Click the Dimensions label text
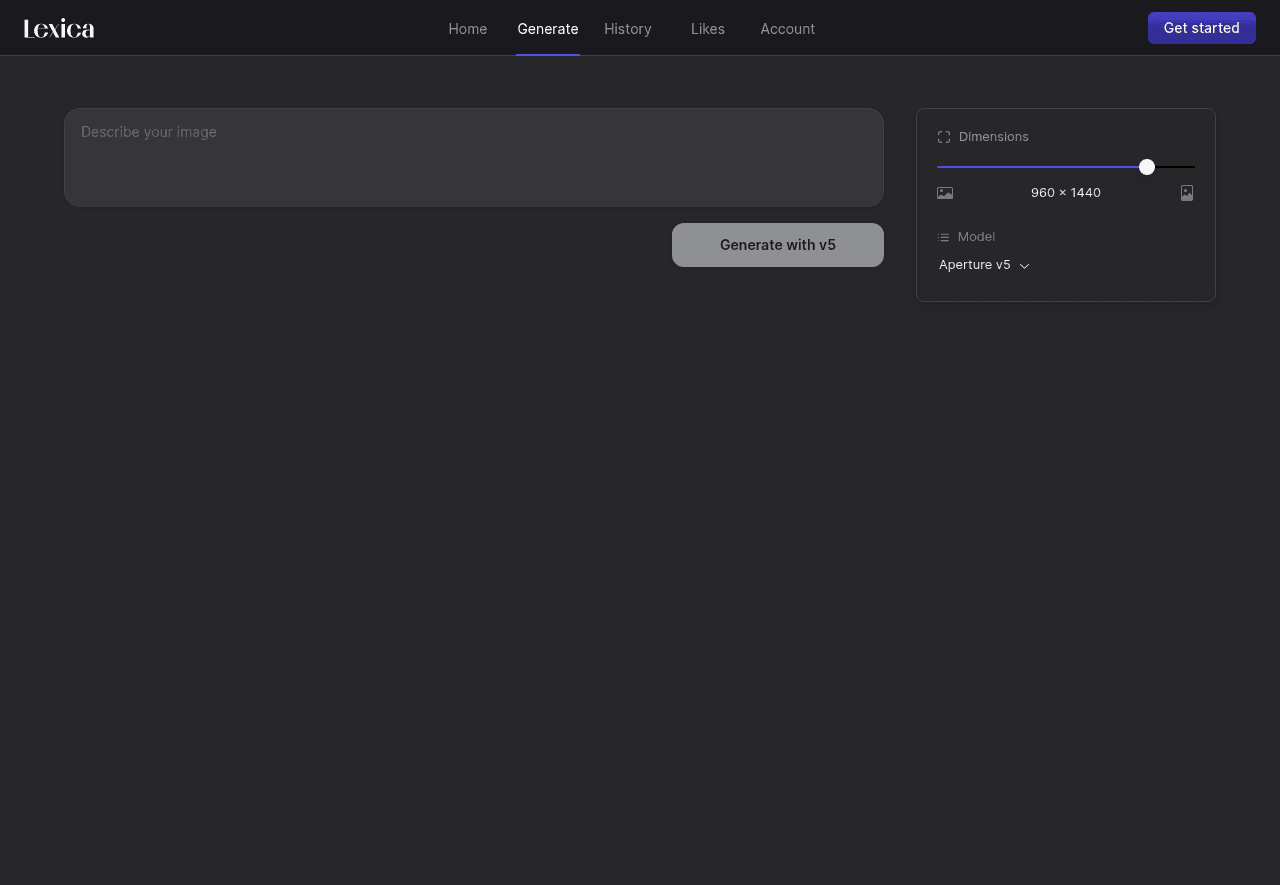 pyautogui.click(x=993, y=137)
